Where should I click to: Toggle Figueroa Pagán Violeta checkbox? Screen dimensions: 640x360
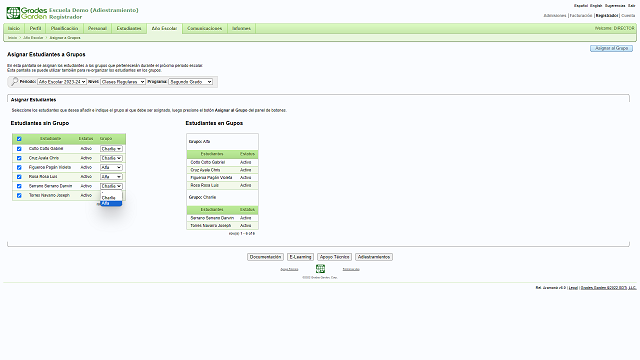point(19,167)
